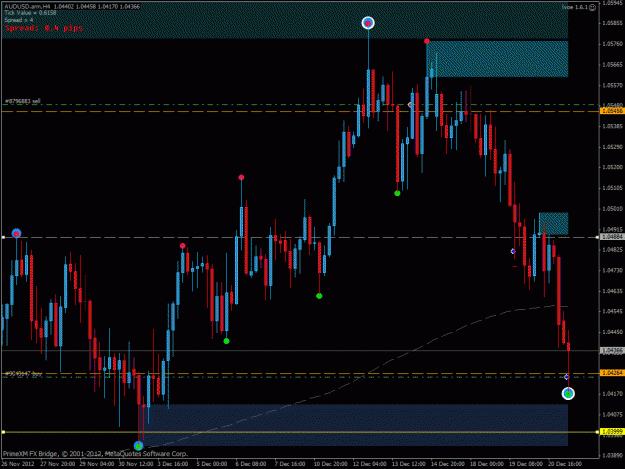Click the grey 1.04864 price tag
The image size is (625, 469).
click(611, 237)
